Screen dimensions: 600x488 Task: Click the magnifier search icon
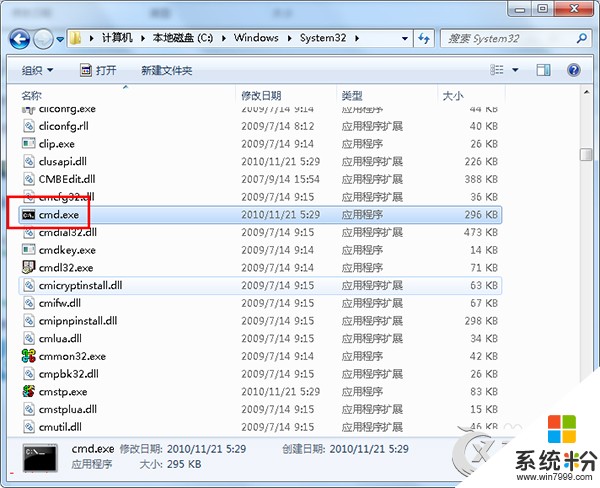click(x=581, y=38)
